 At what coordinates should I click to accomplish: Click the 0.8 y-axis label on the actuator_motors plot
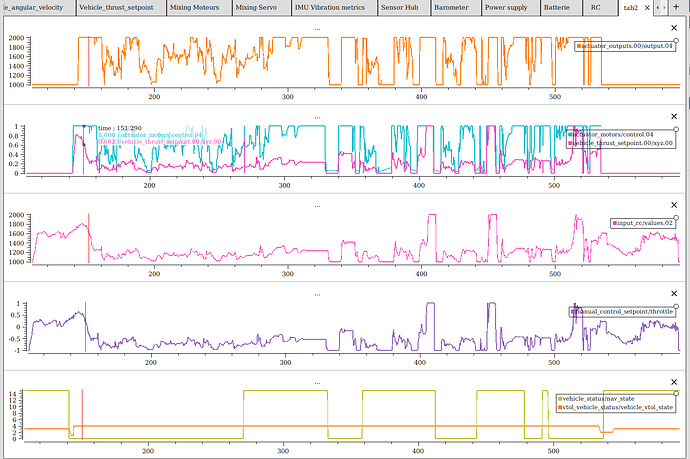(x=14, y=136)
